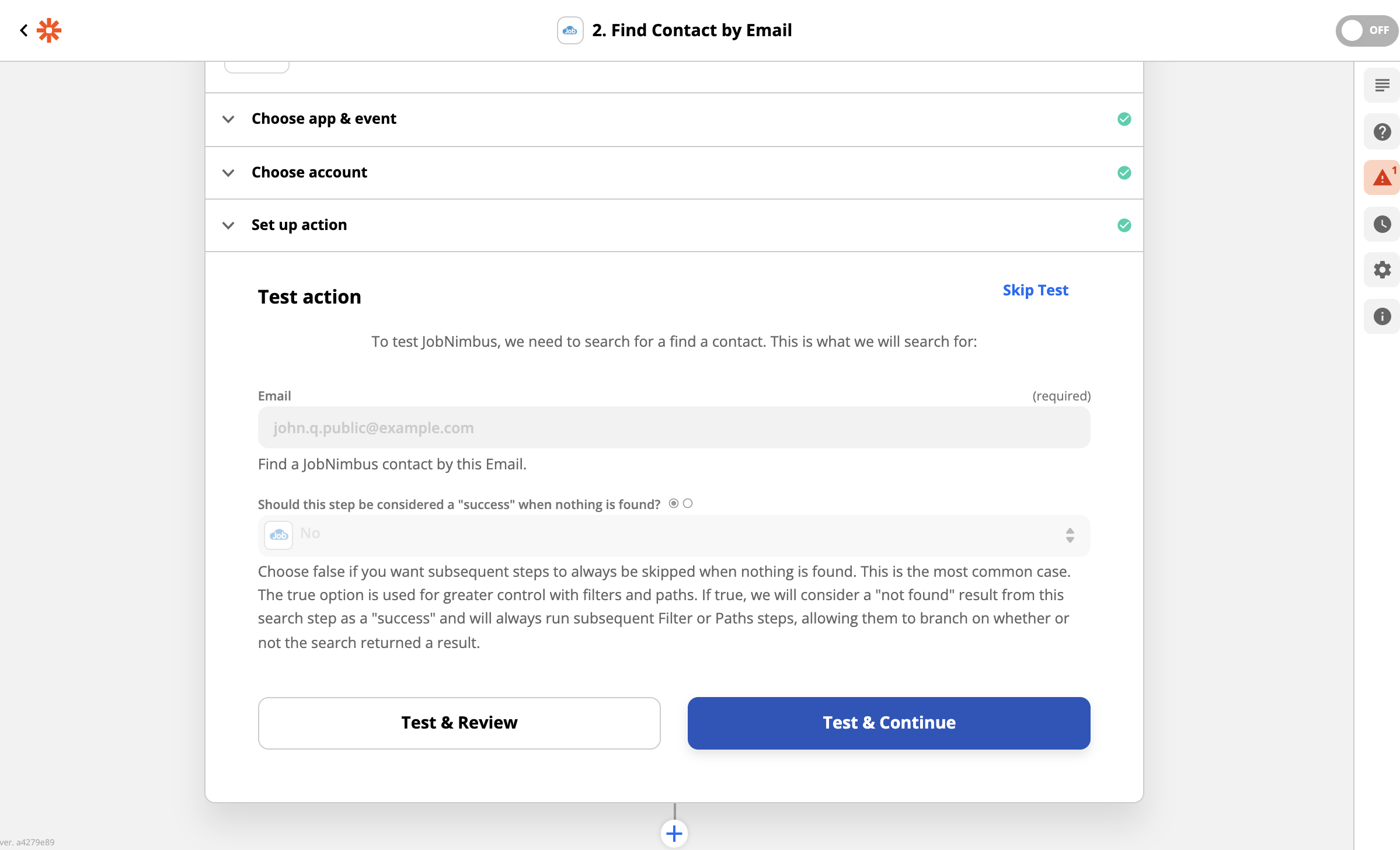Click Test & Review
This screenshot has height=850, width=1400.
coord(459,722)
